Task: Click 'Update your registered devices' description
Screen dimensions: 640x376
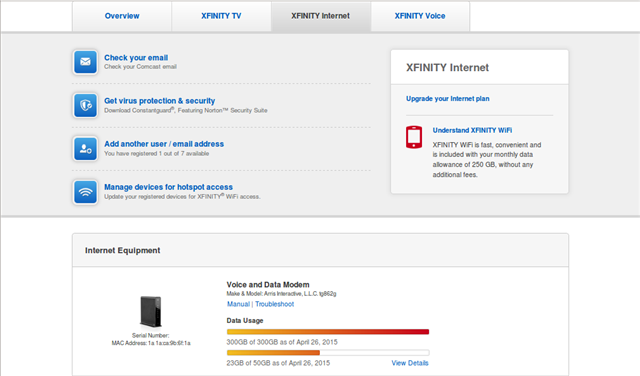Action: [182, 196]
